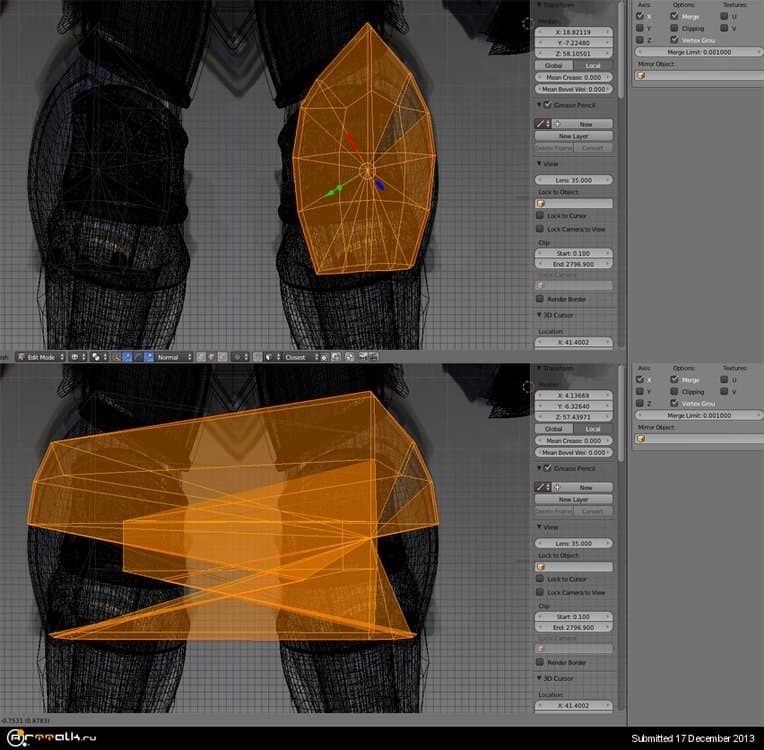Click the snap-to-self icon after Closest
764x750 pixels.
point(324,357)
